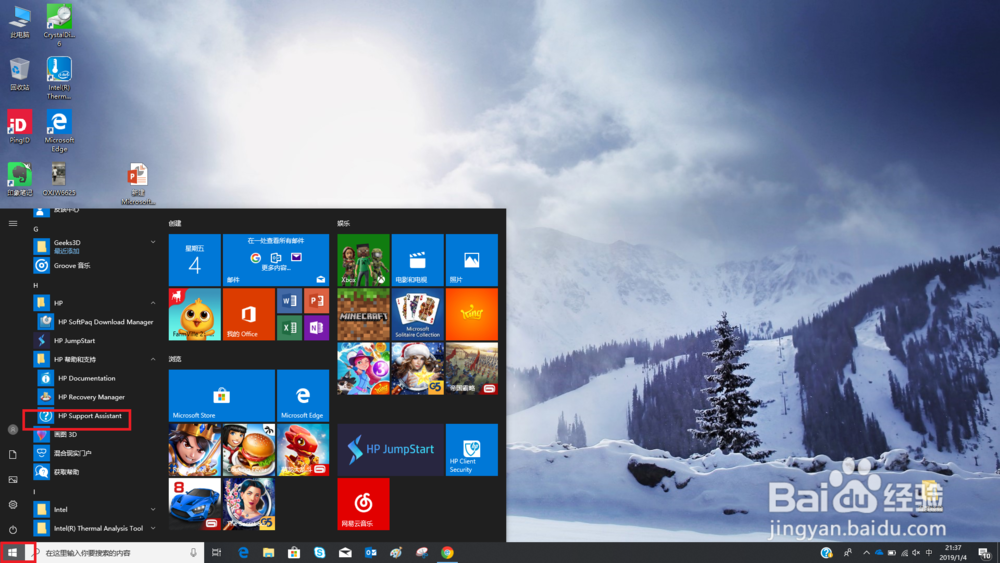Open 获取帮助 app
Screen dimensions: 1000x563
tap(66, 472)
